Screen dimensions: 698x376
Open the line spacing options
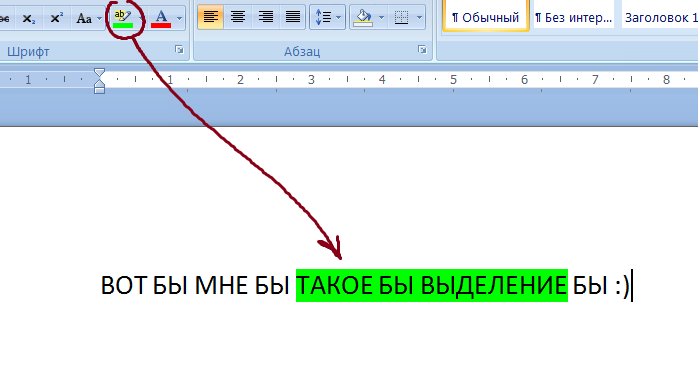[327, 17]
